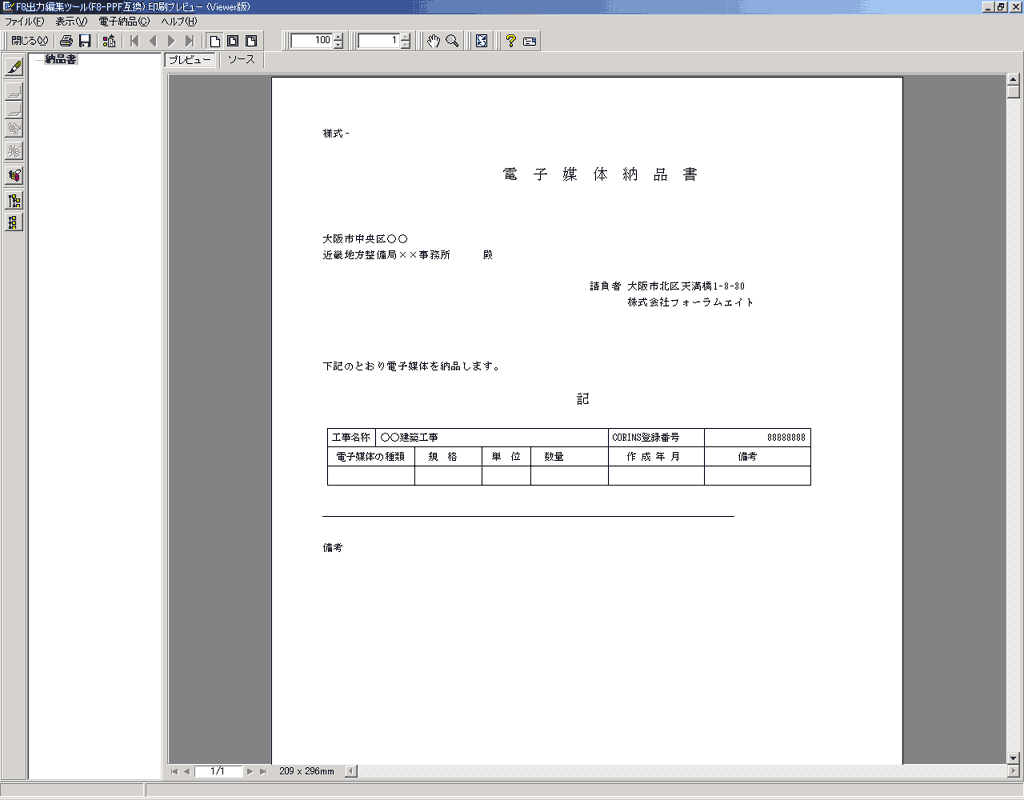
Task: Switch to the プレビュー tab
Action: click(x=189, y=60)
